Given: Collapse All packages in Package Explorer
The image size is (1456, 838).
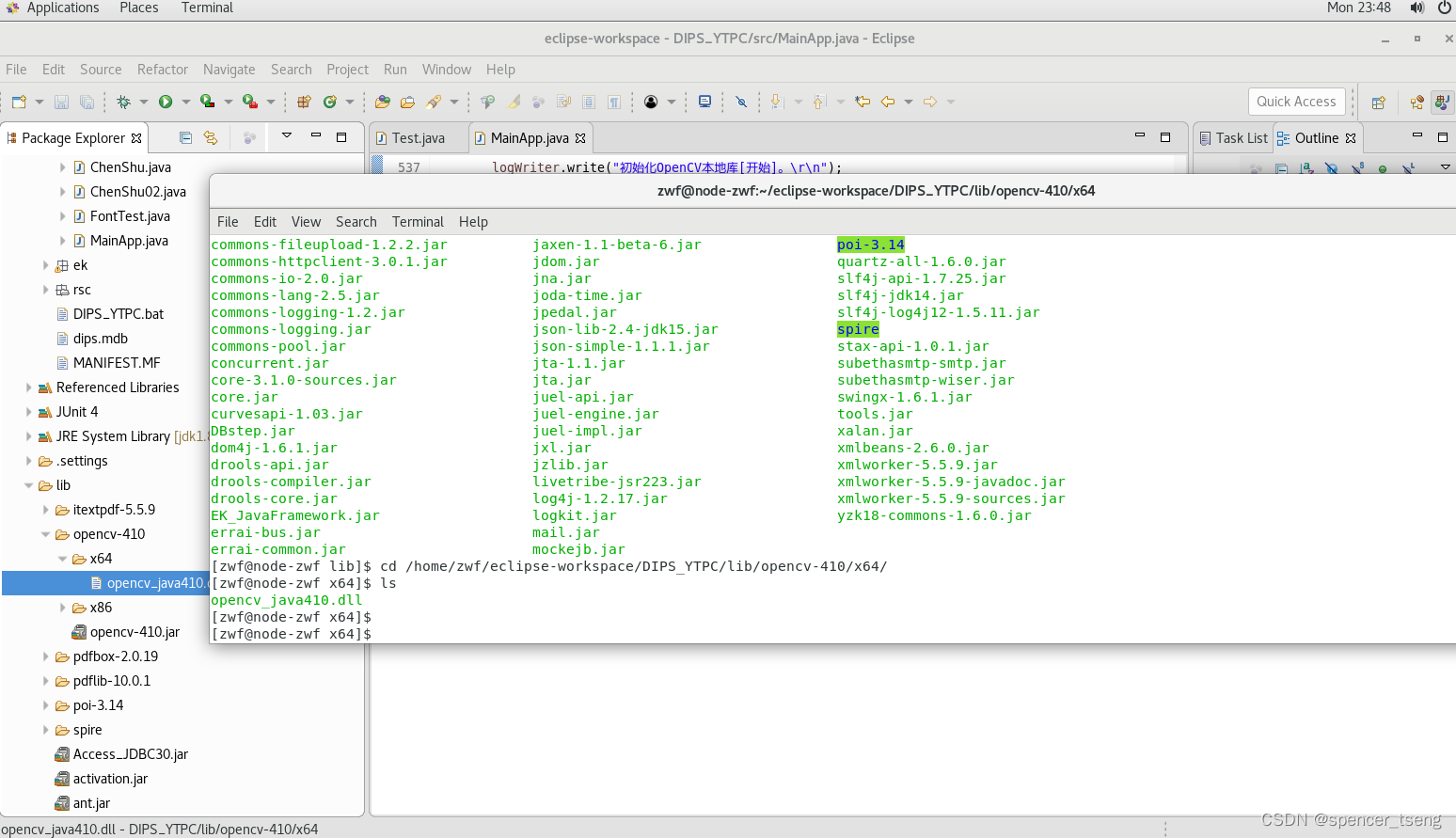Looking at the screenshot, I should (186, 138).
